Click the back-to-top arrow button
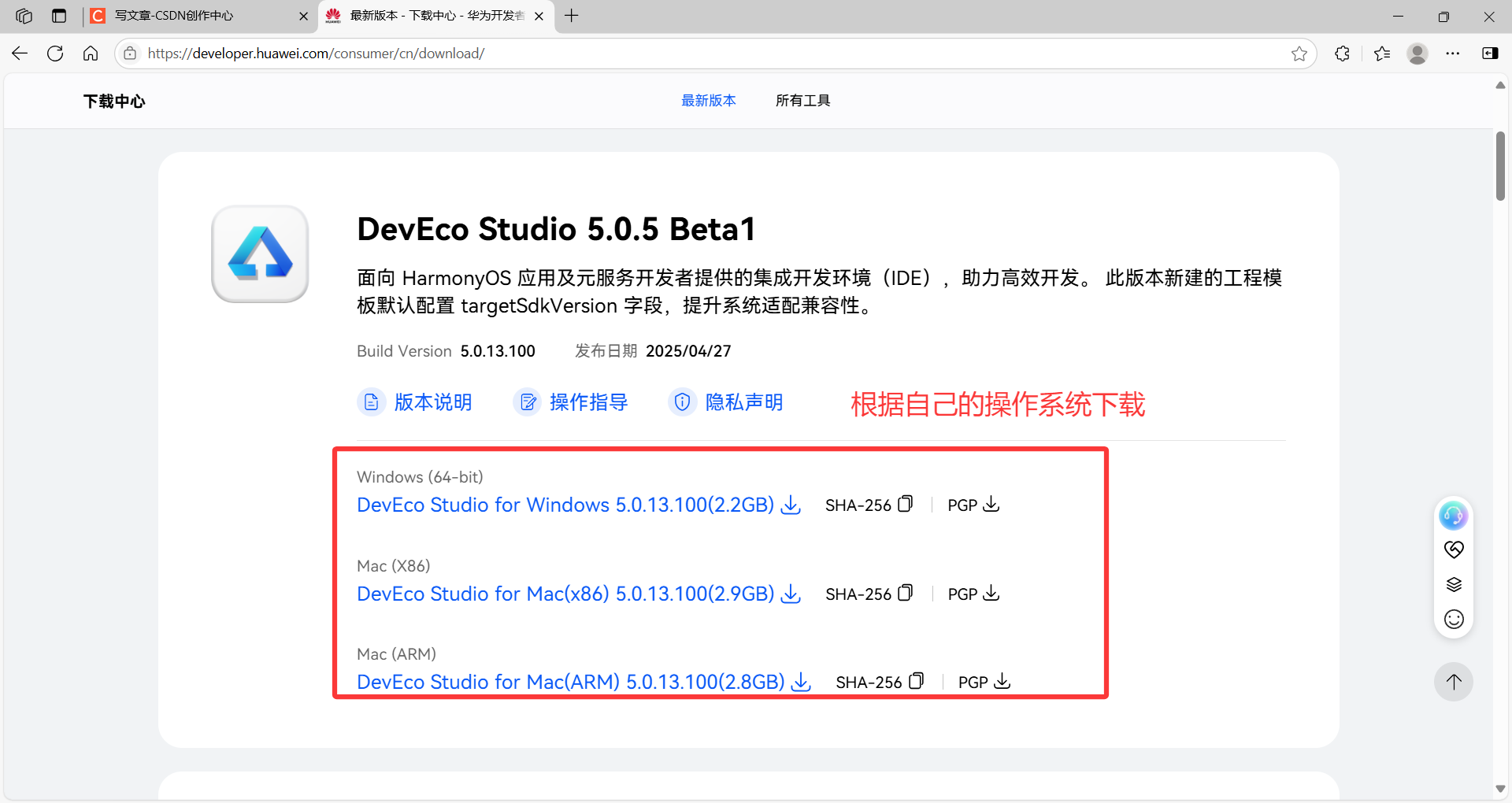1512x803 pixels. pyautogui.click(x=1454, y=682)
